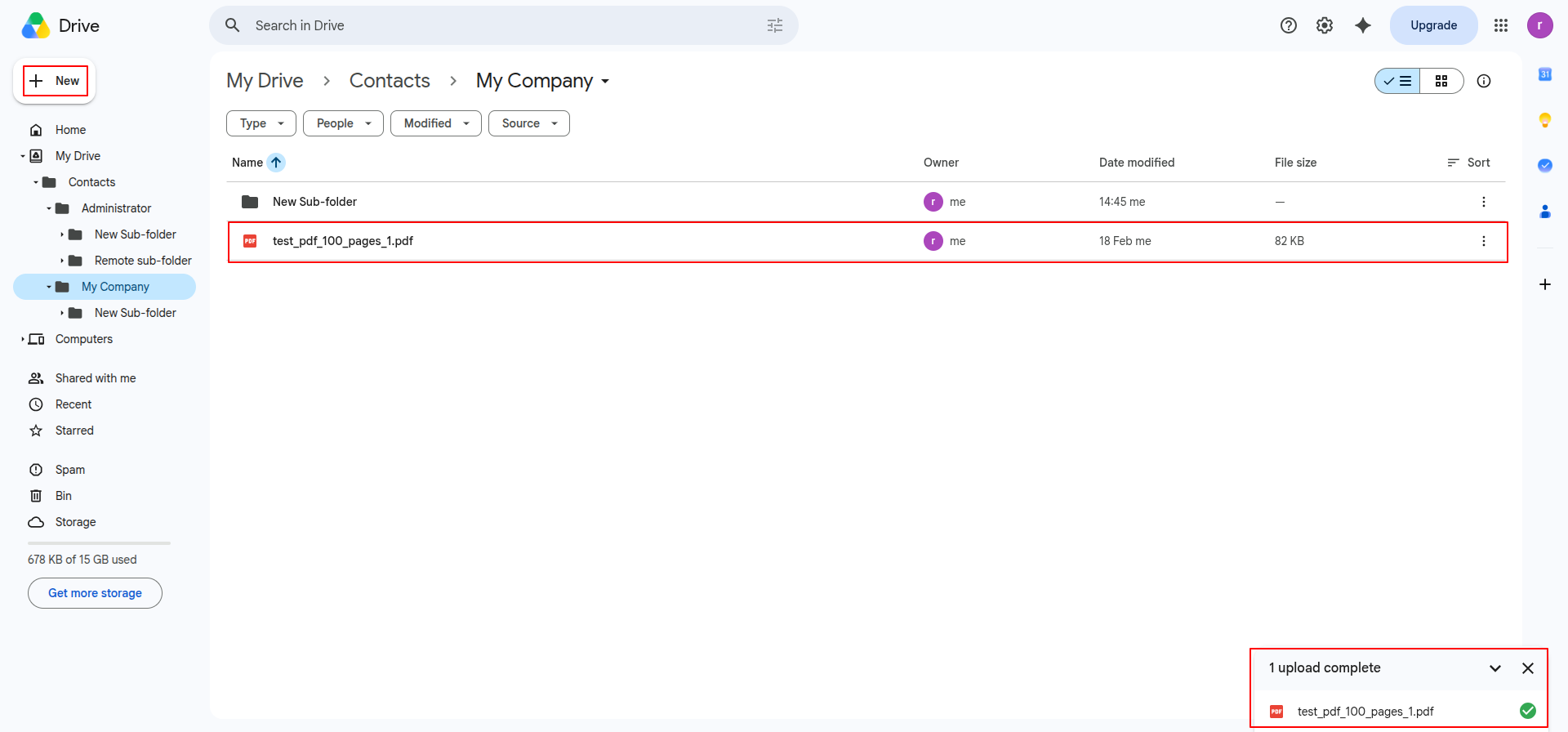The image size is (1568, 732).
Task: Select the Remote sub-folder tree item
Action: tap(143, 261)
